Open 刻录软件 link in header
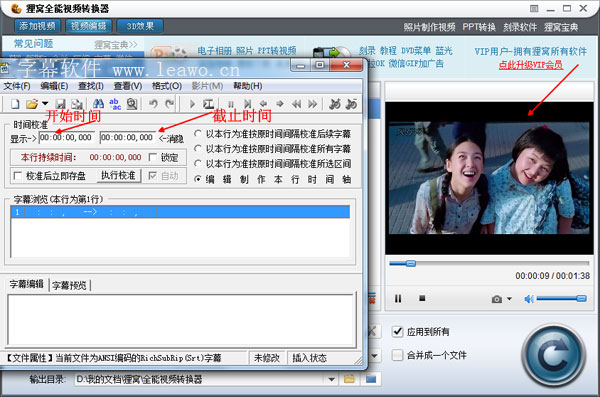This screenshot has height=397, width=600. coord(520,27)
